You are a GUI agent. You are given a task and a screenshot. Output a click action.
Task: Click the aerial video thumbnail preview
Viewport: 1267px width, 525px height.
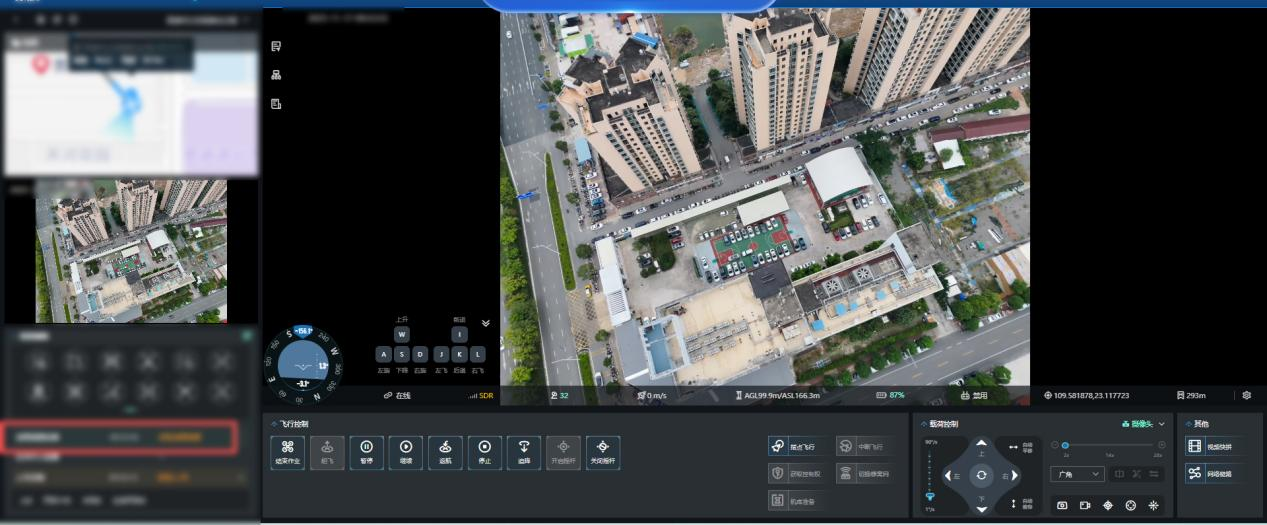[x=131, y=251]
